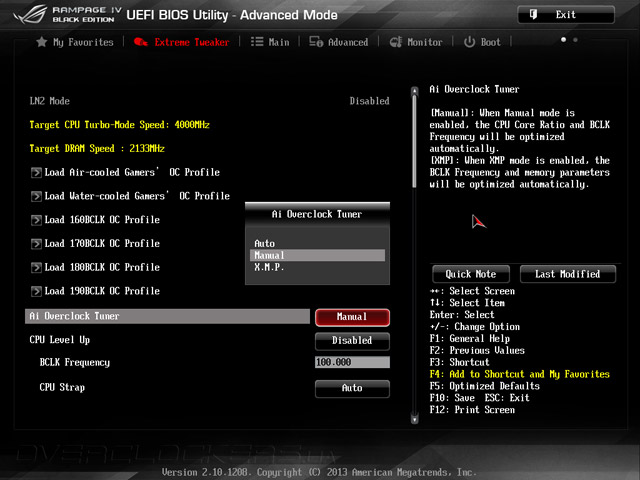Click arrow icon next to Load 180BCLK
640x480 pixels.
[36, 267]
